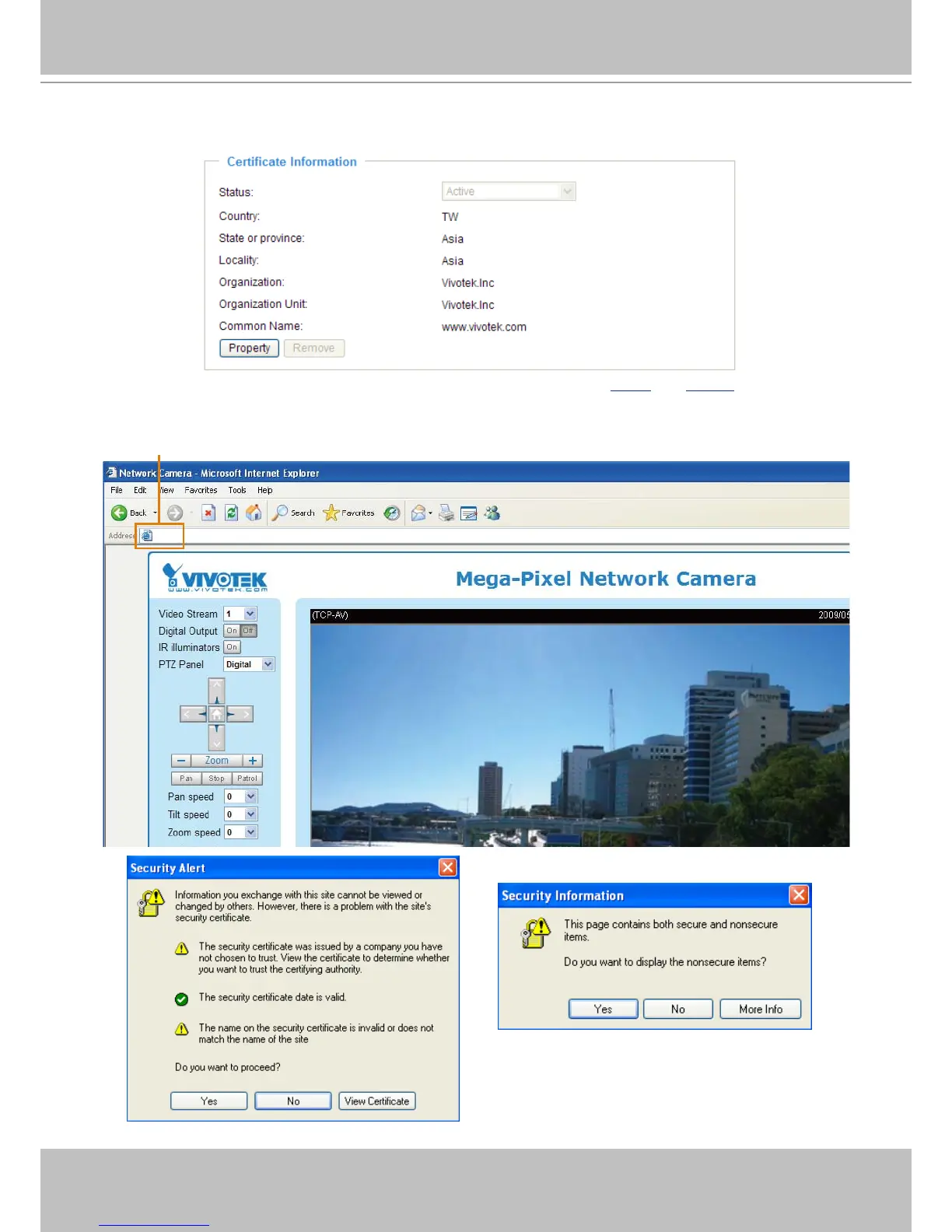
Task: Click Yes in Security Alert dialog
Action: coord(209,1101)
